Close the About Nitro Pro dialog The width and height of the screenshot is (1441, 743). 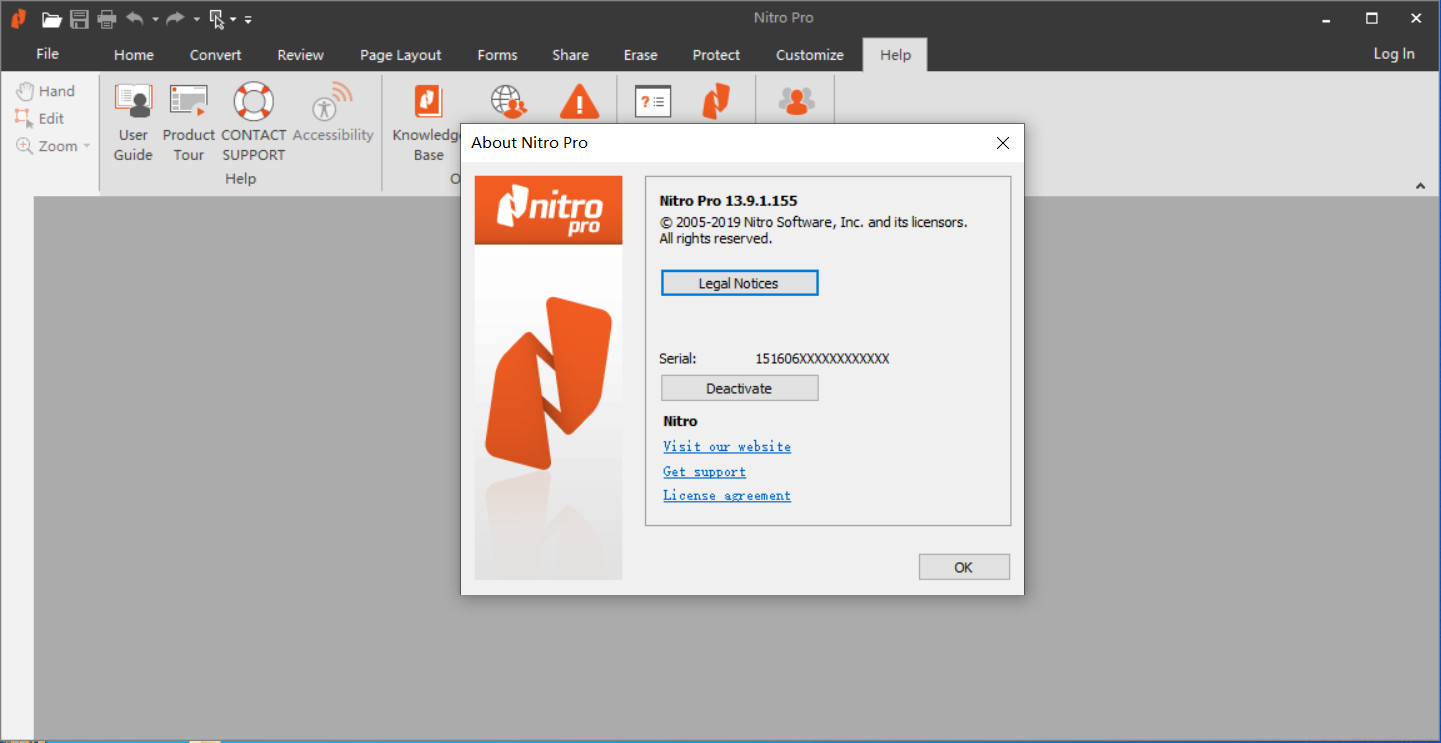[1003, 143]
